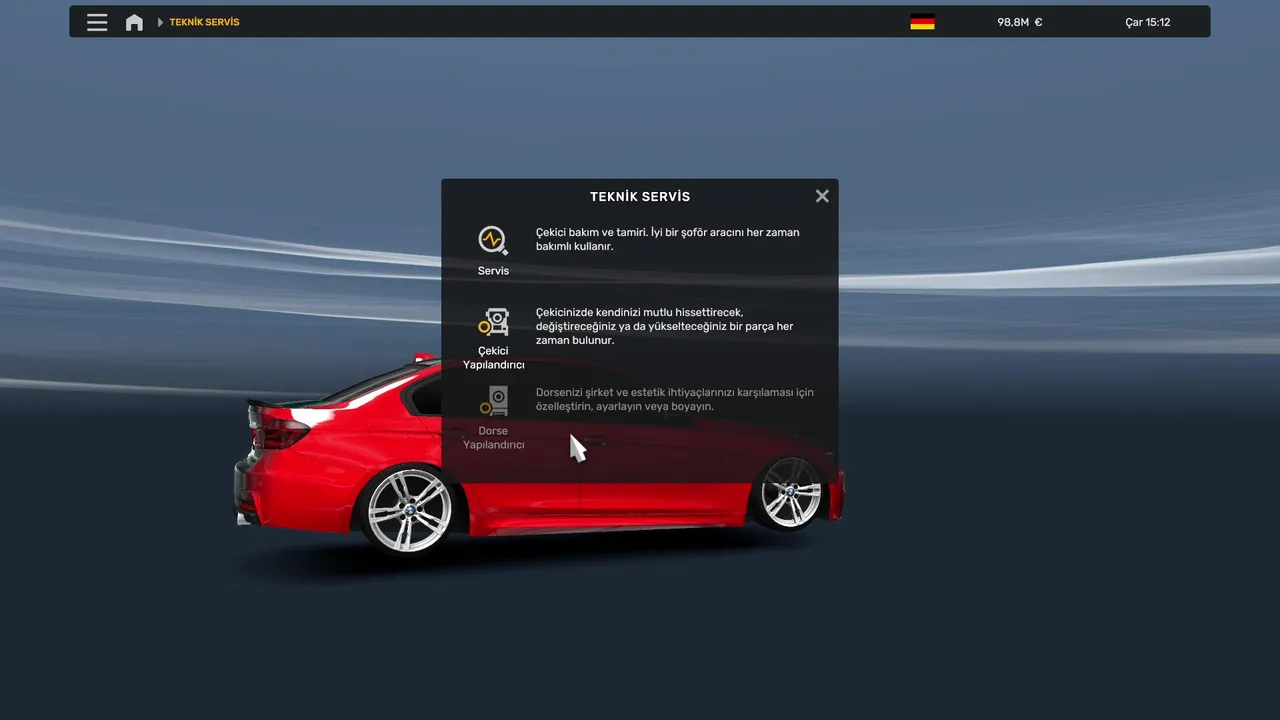This screenshot has width=1280, height=720.
Task: Open the Çekici Yapılandırıcı icon
Action: coord(494,321)
